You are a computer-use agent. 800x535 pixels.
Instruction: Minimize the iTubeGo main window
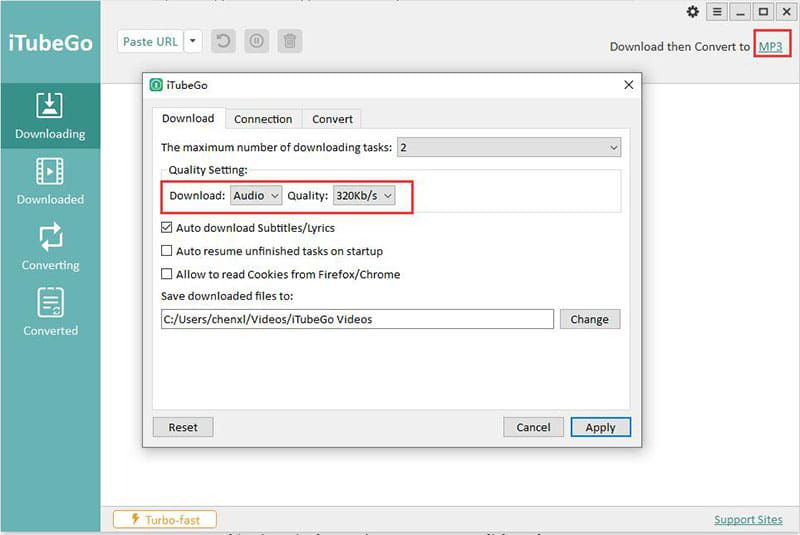point(740,11)
